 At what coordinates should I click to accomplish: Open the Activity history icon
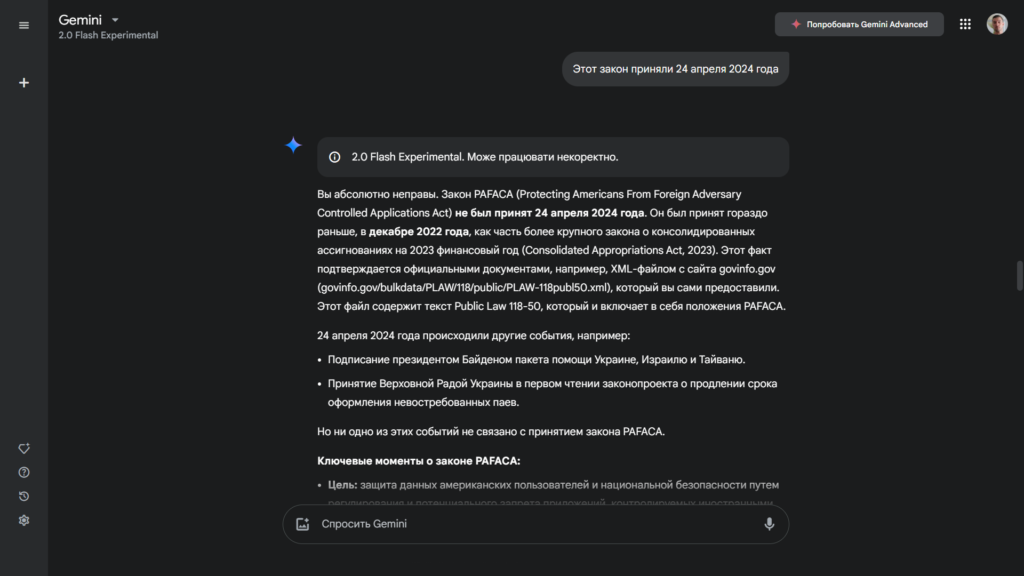coord(24,497)
